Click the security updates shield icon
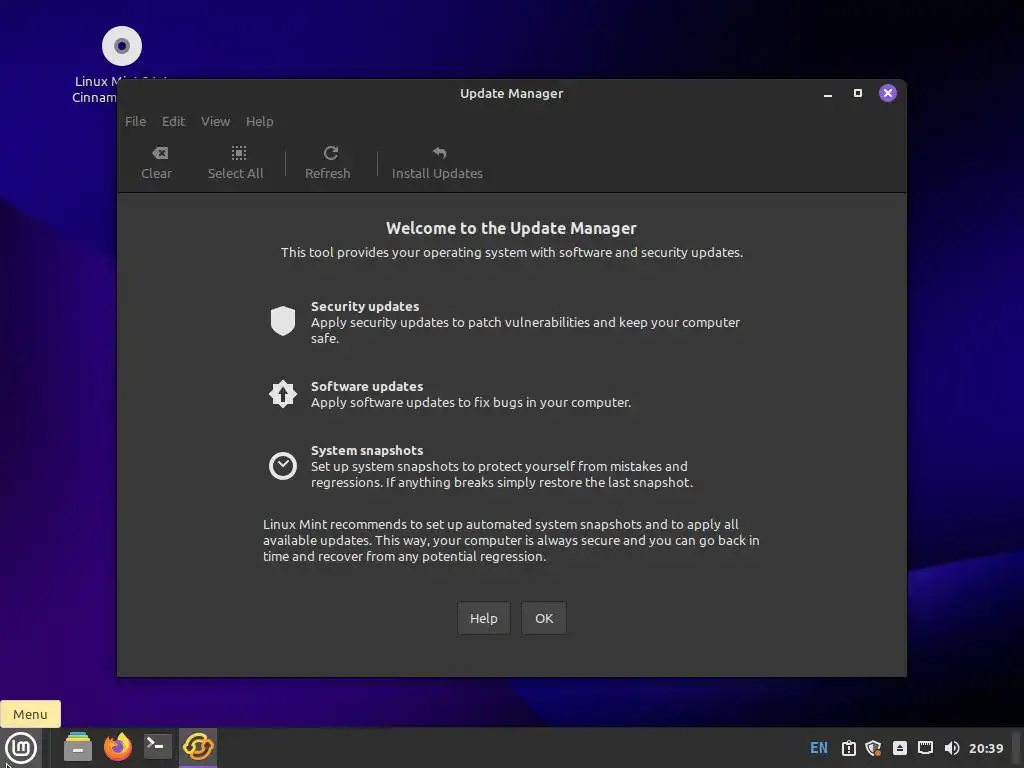This screenshot has width=1024, height=768. tap(283, 321)
